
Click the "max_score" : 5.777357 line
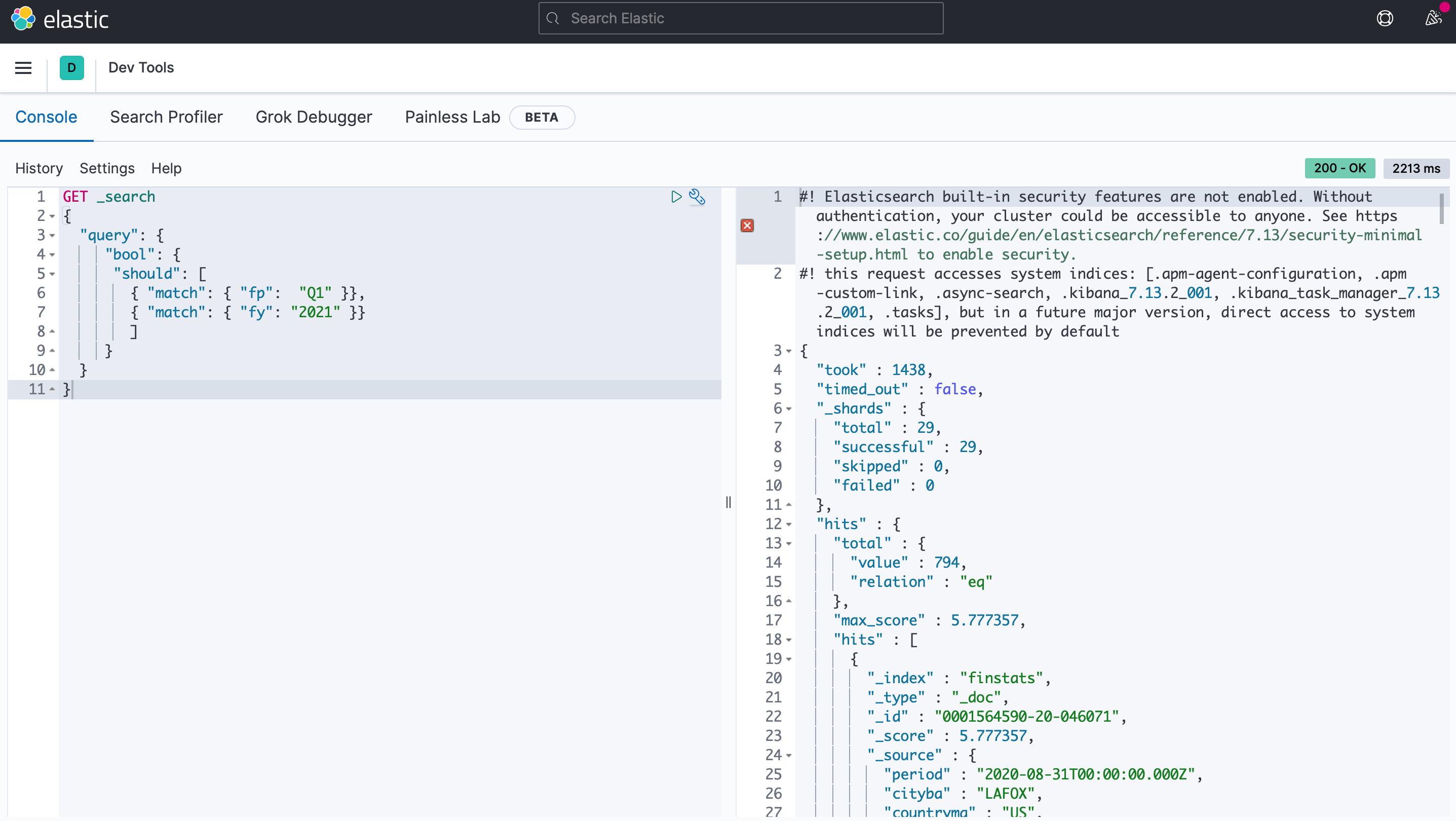[929, 620]
